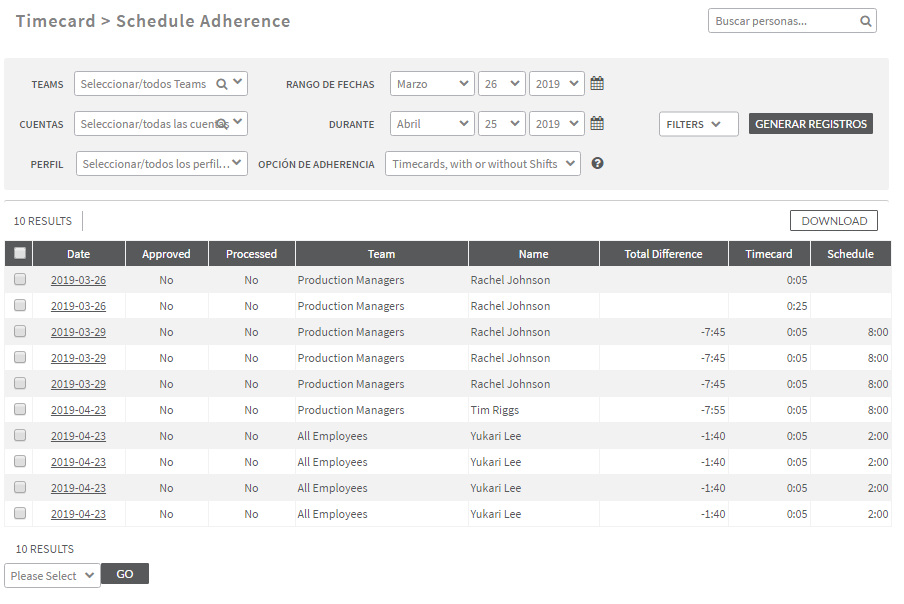Open the Opción de Adherencia dropdown
This screenshot has height=604, width=904.
tap(483, 164)
